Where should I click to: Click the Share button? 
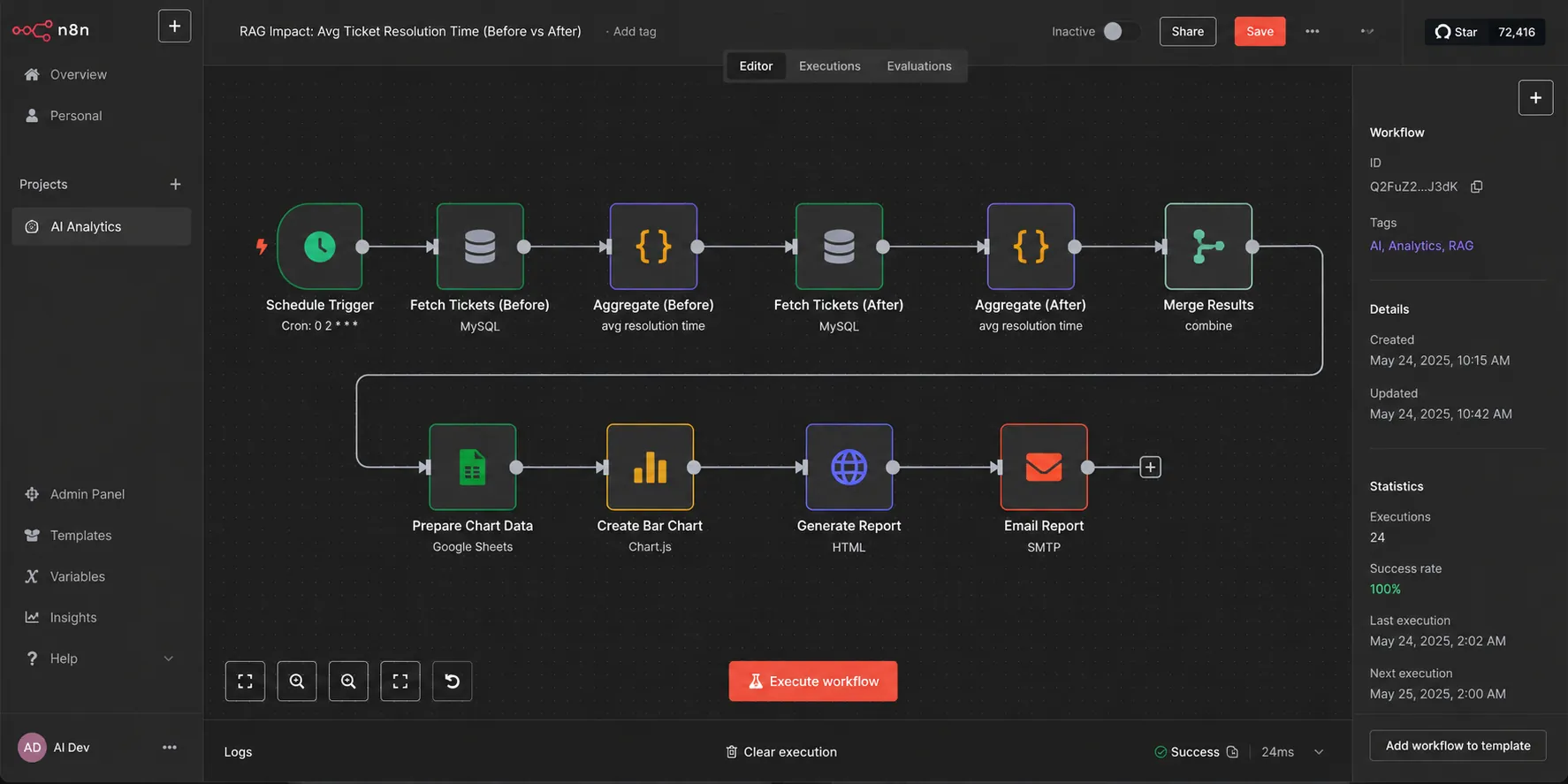[1188, 31]
